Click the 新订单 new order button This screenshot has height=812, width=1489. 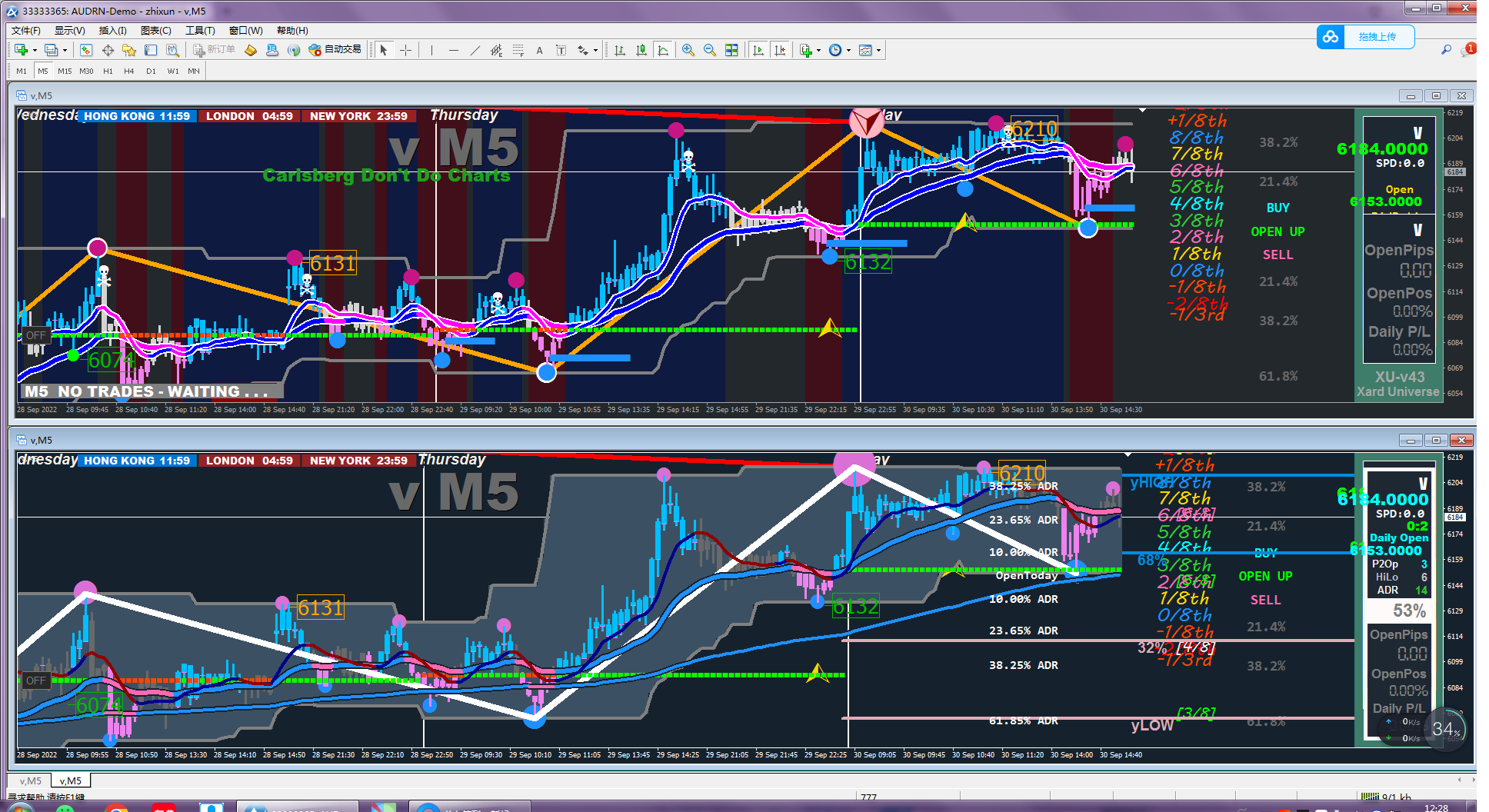pyautogui.click(x=214, y=49)
